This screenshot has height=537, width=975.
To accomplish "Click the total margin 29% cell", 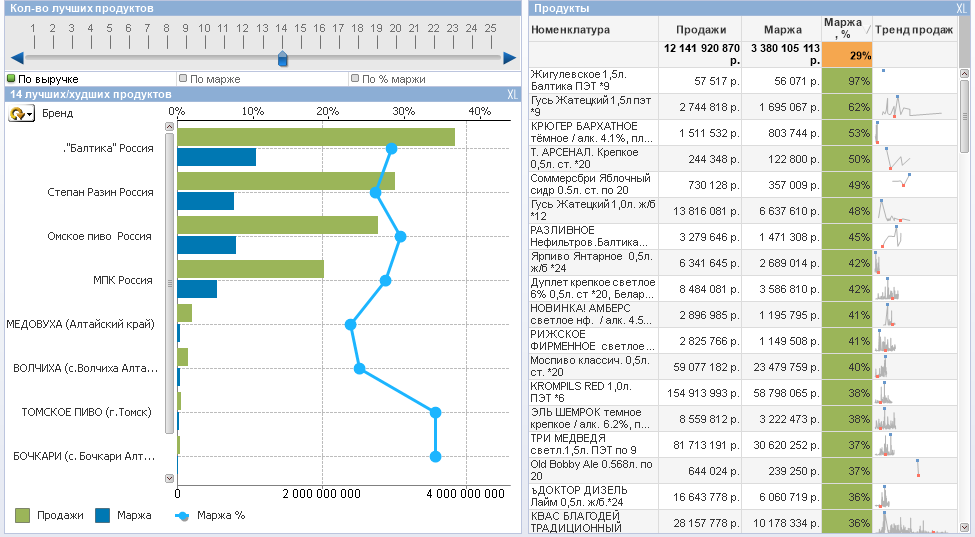I will click(847, 55).
